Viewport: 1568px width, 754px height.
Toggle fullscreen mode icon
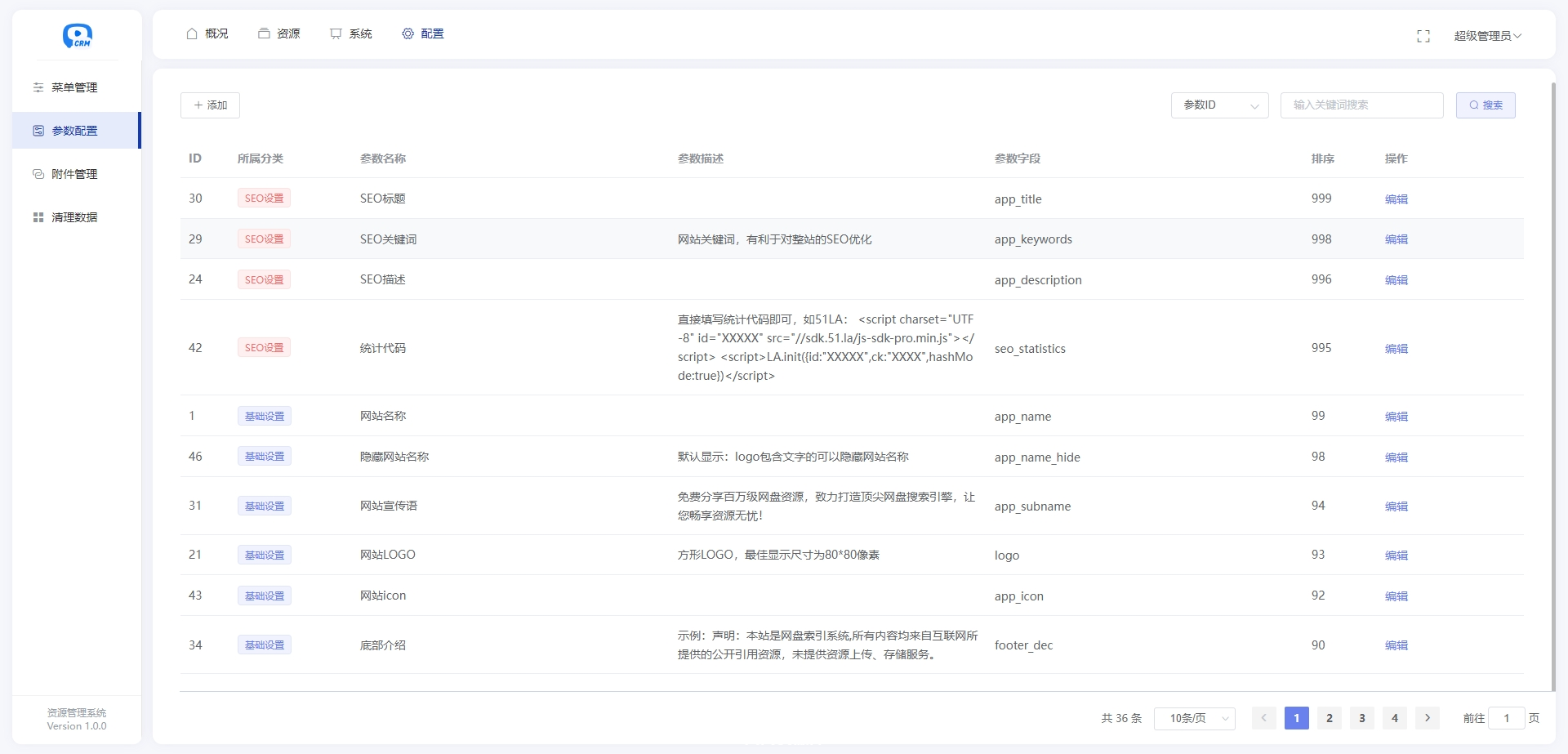(1423, 36)
